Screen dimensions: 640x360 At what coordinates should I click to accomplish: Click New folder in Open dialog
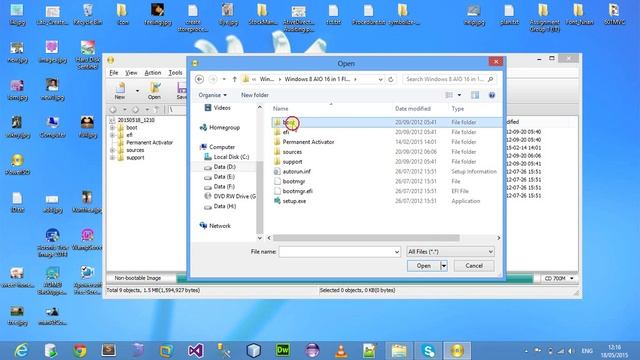[255, 95]
